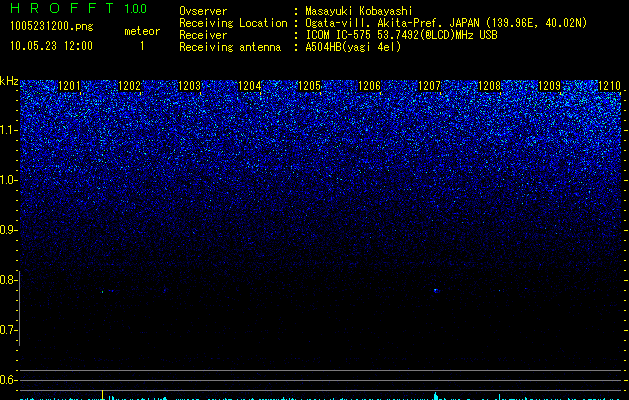629x400 pixels.
Task: Click the date stamp 10.05.23 12:00
Action: point(51,46)
